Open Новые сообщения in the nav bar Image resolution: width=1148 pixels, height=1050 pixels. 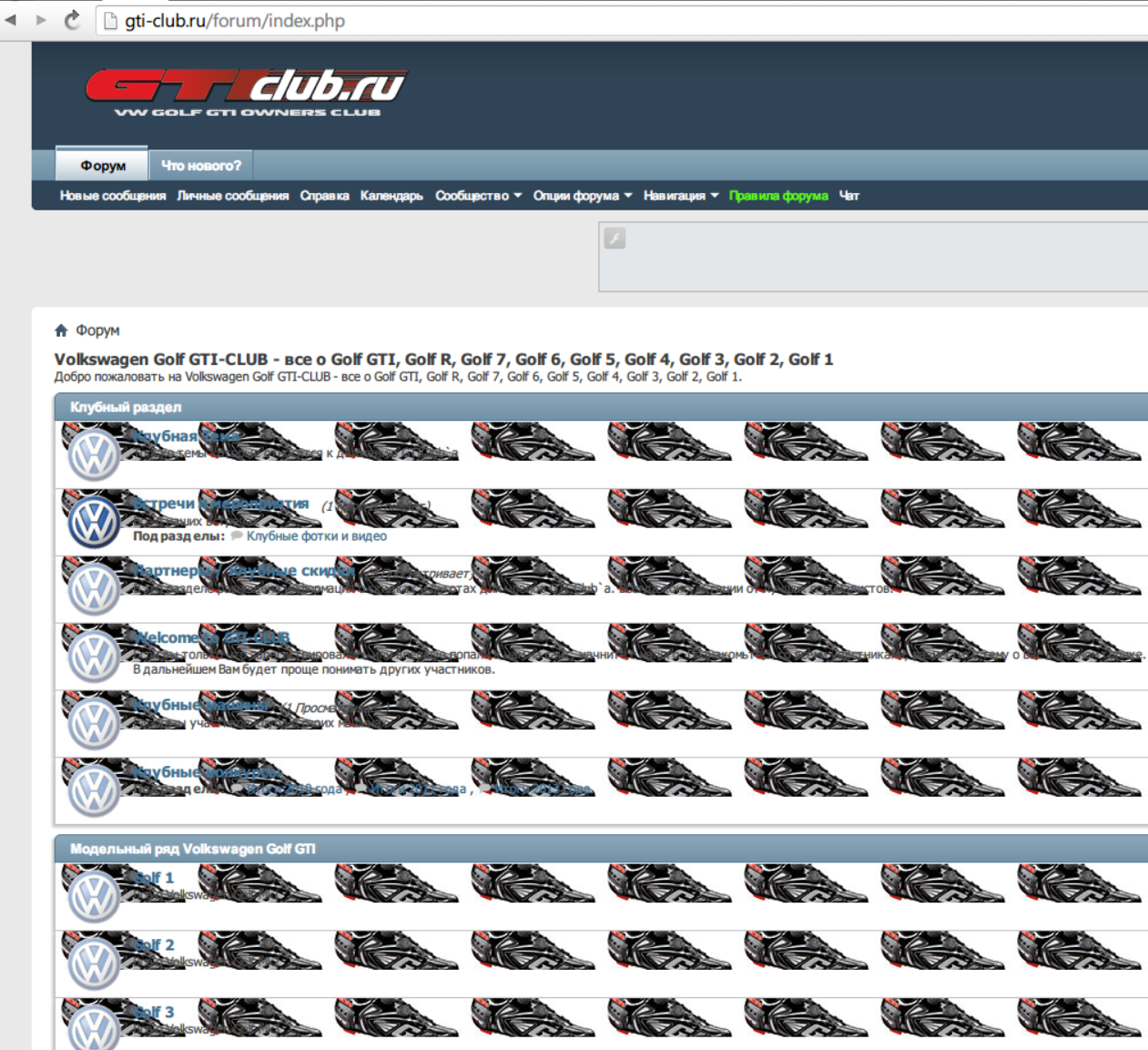click(x=113, y=196)
